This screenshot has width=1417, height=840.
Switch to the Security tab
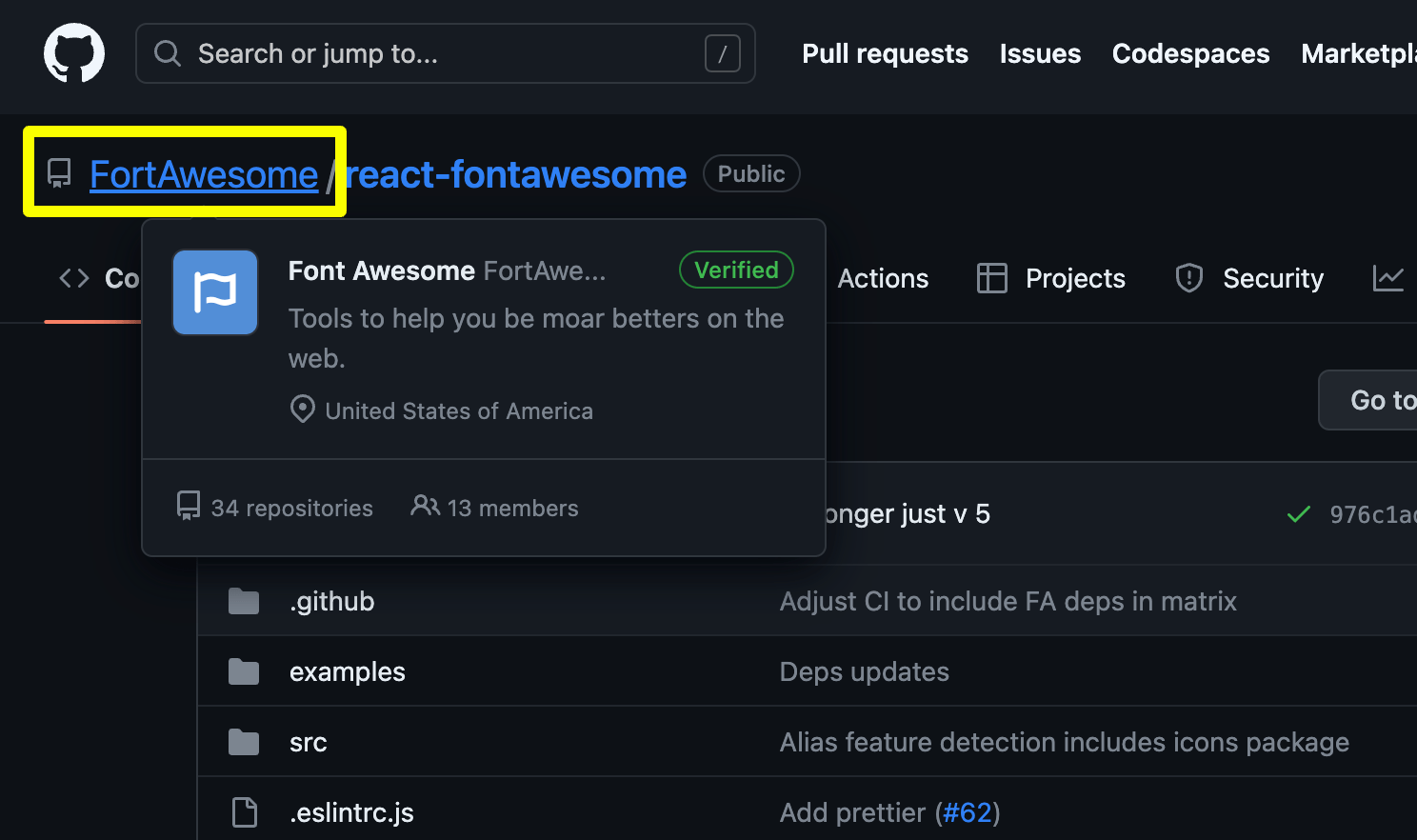(1249, 278)
